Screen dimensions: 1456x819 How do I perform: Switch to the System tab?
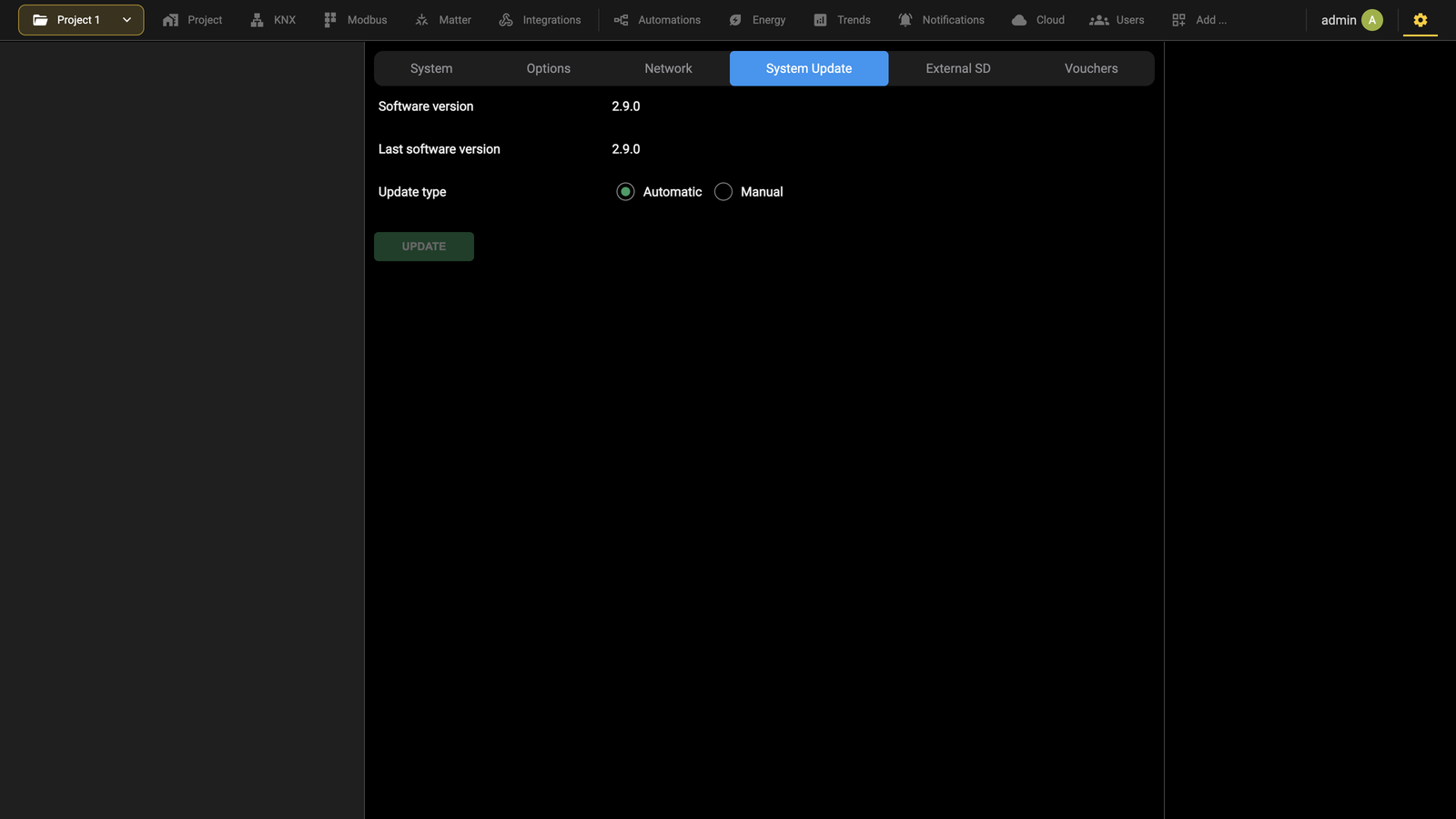pyautogui.click(x=431, y=68)
